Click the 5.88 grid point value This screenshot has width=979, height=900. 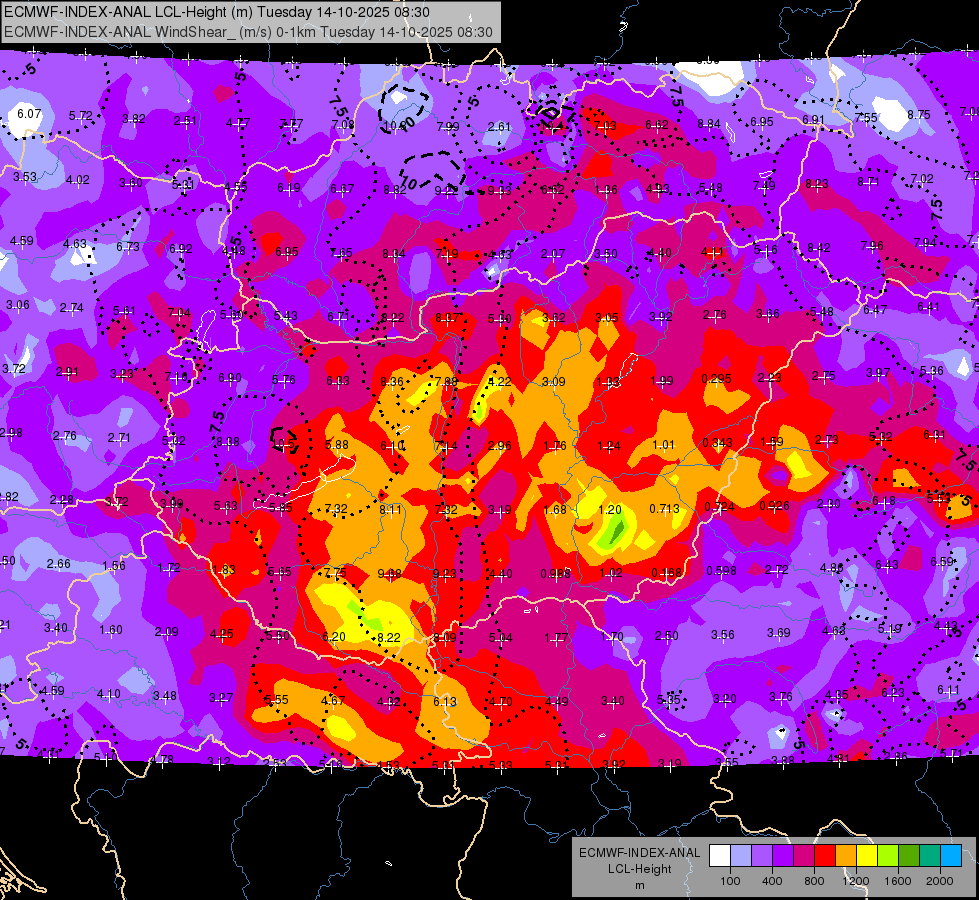click(x=337, y=445)
